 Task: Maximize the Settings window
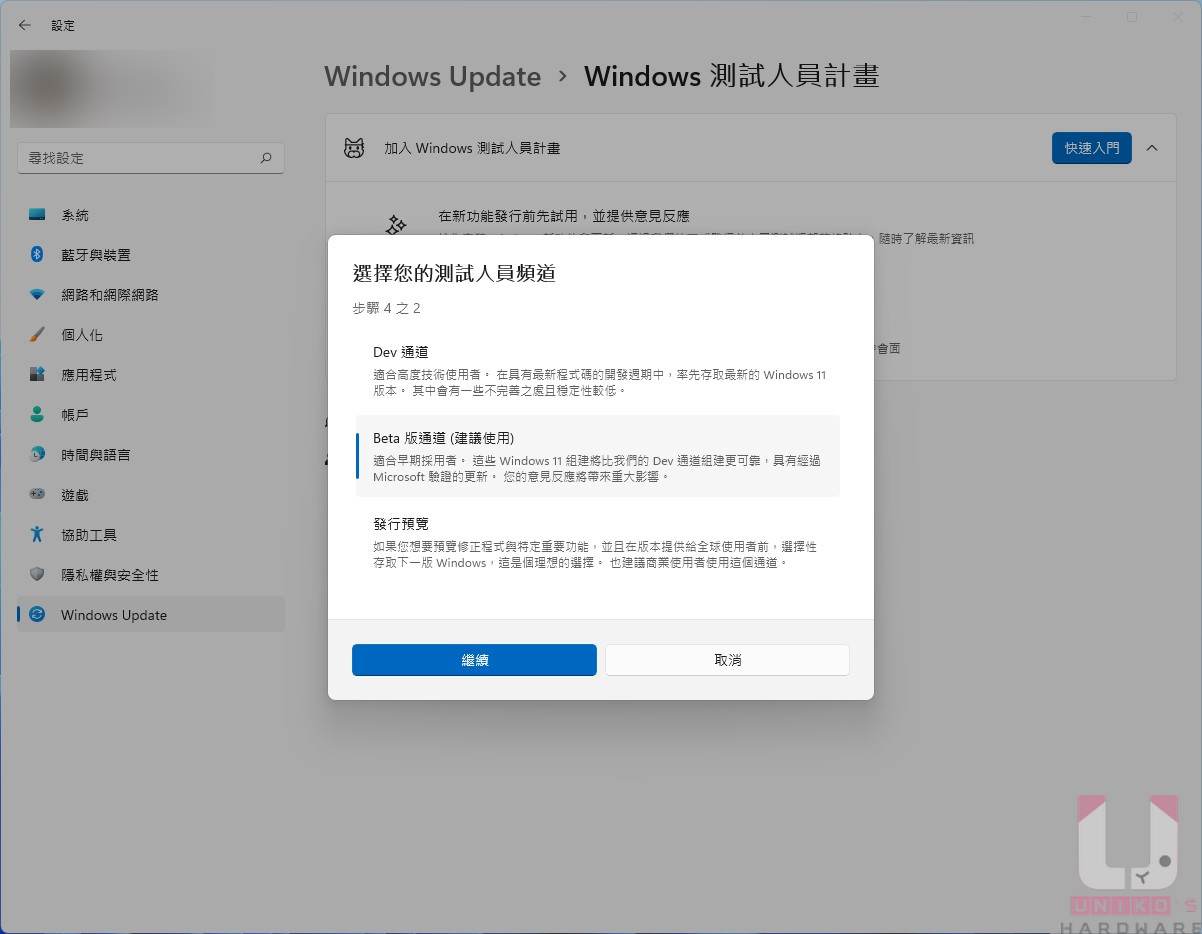click(1132, 17)
